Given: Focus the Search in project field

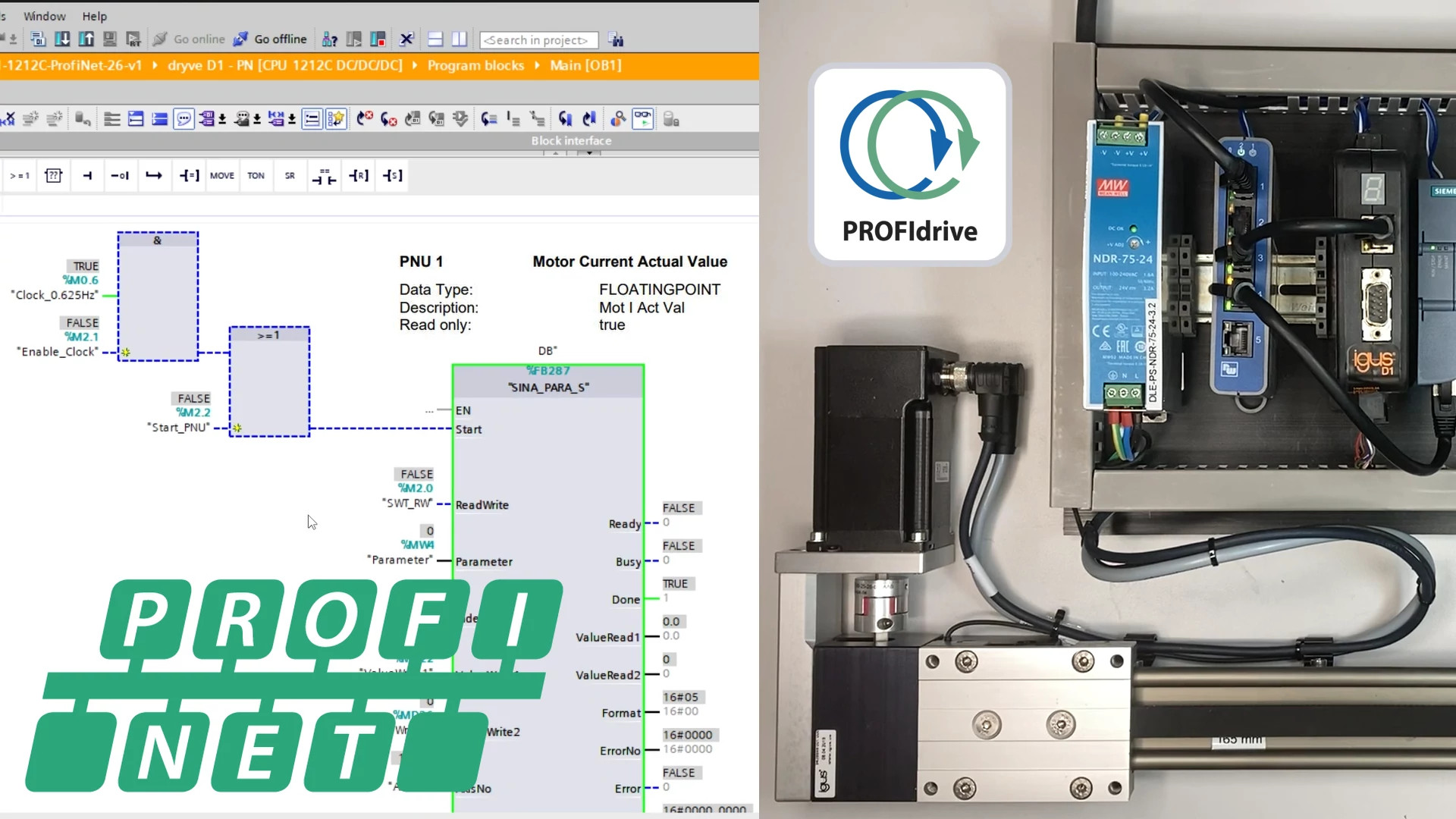Looking at the screenshot, I should click(x=538, y=40).
